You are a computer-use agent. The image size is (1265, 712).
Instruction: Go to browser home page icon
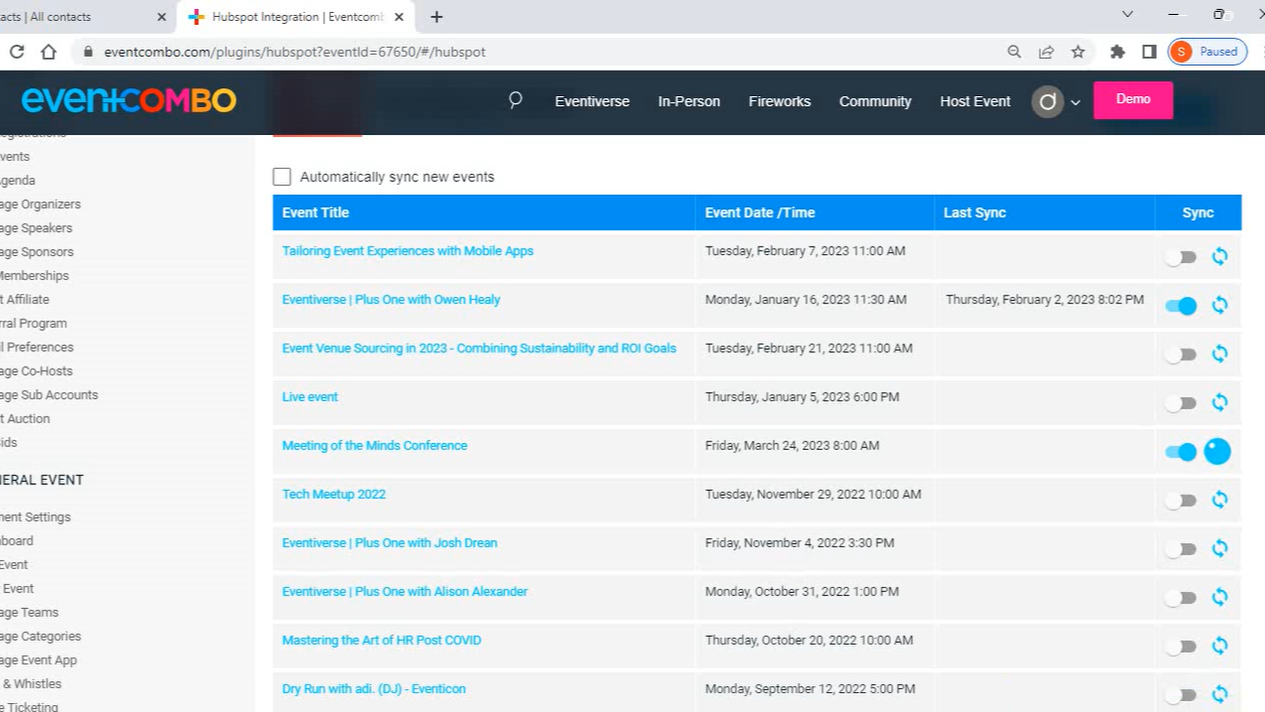(x=48, y=52)
